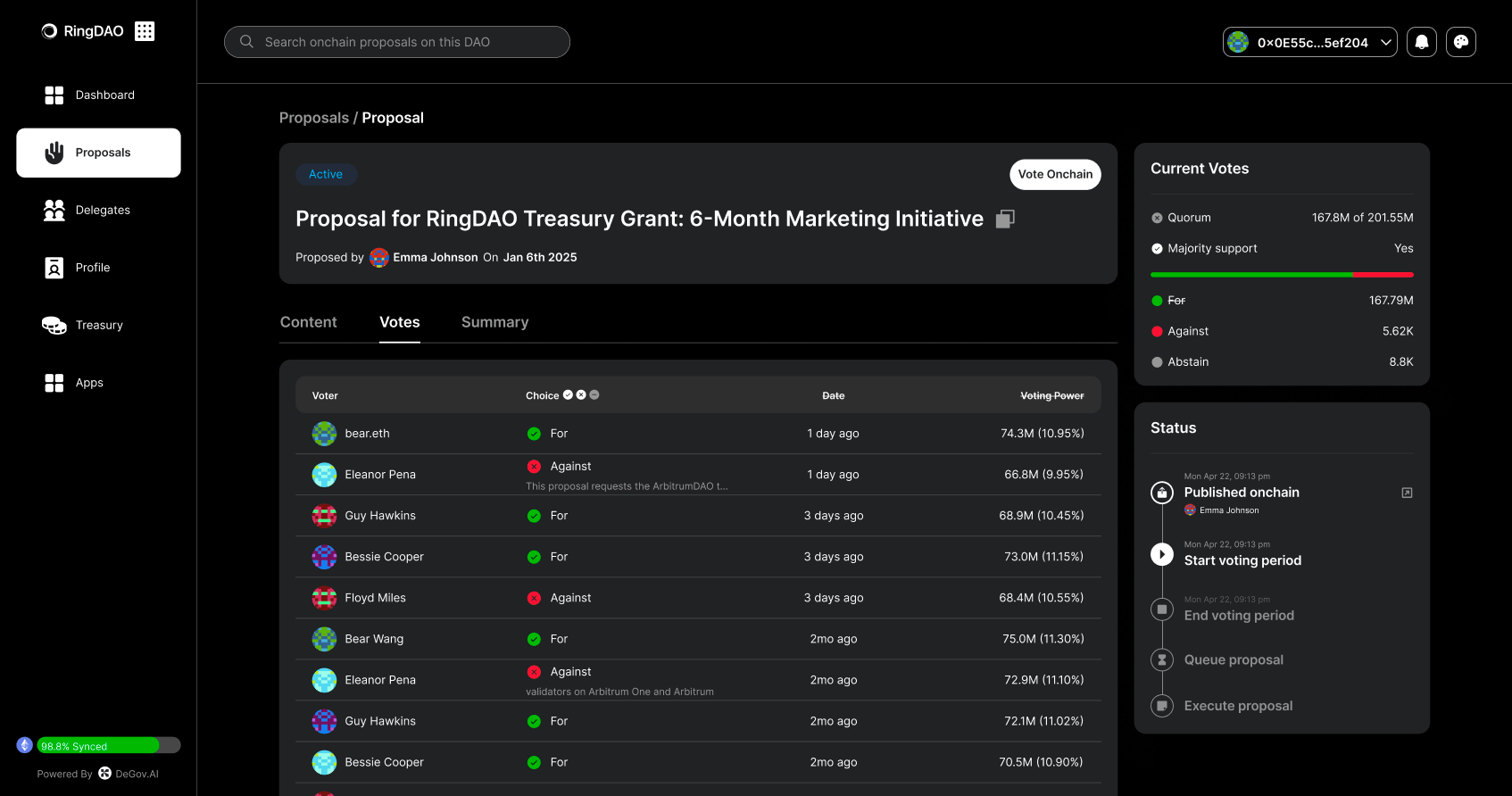Click the apps grid icon beside RingDAO
The image size is (1512, 796).
[145, 31]
